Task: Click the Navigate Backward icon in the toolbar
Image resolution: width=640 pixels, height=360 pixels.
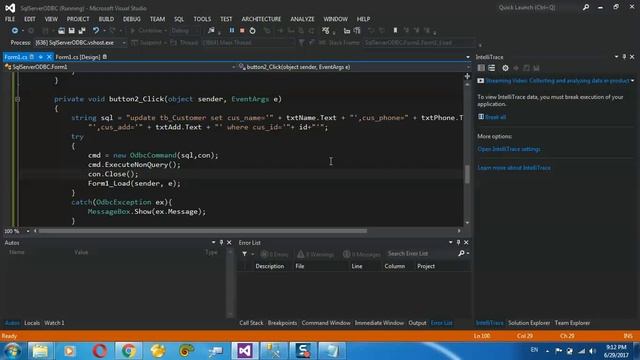Action: pyautogui.click(x=15, y=31)
